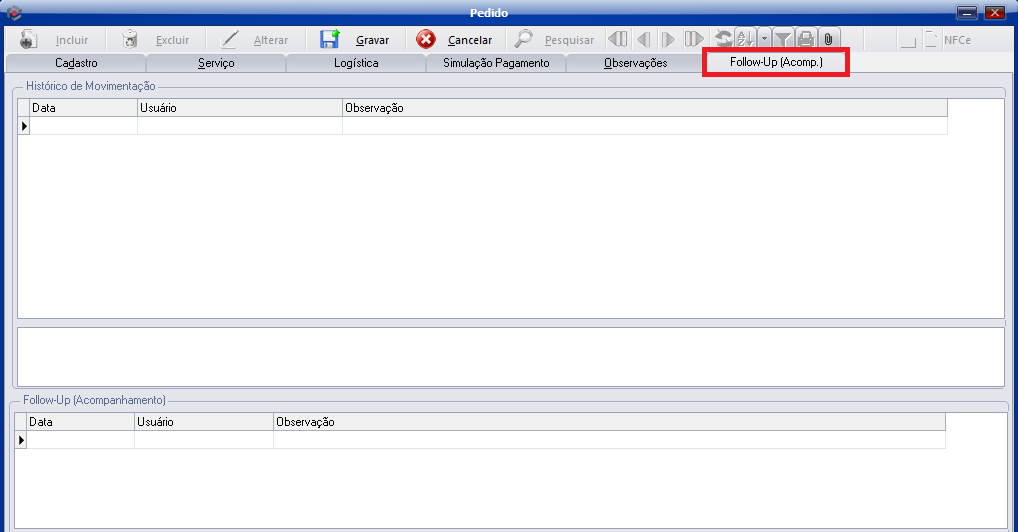
Task: Go to next record arrow
Action: pos(668,40)
